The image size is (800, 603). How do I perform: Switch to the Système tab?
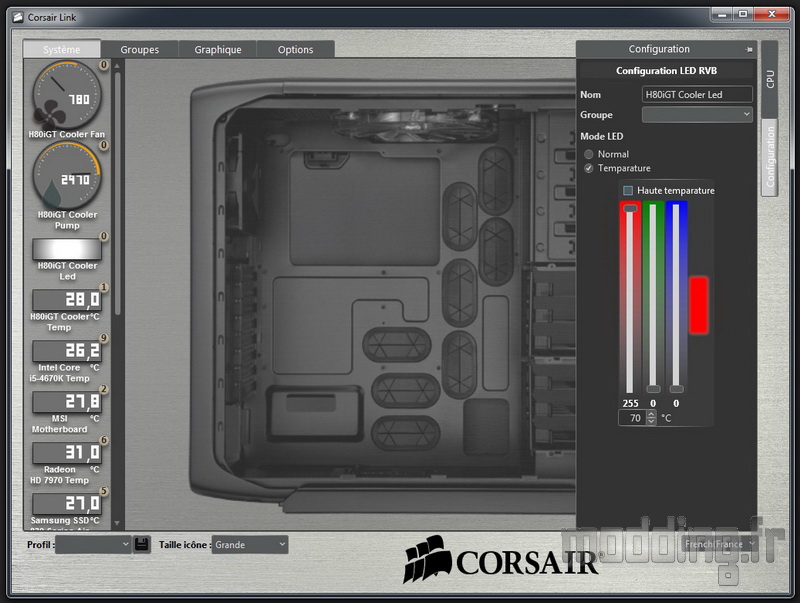[62, 49]
